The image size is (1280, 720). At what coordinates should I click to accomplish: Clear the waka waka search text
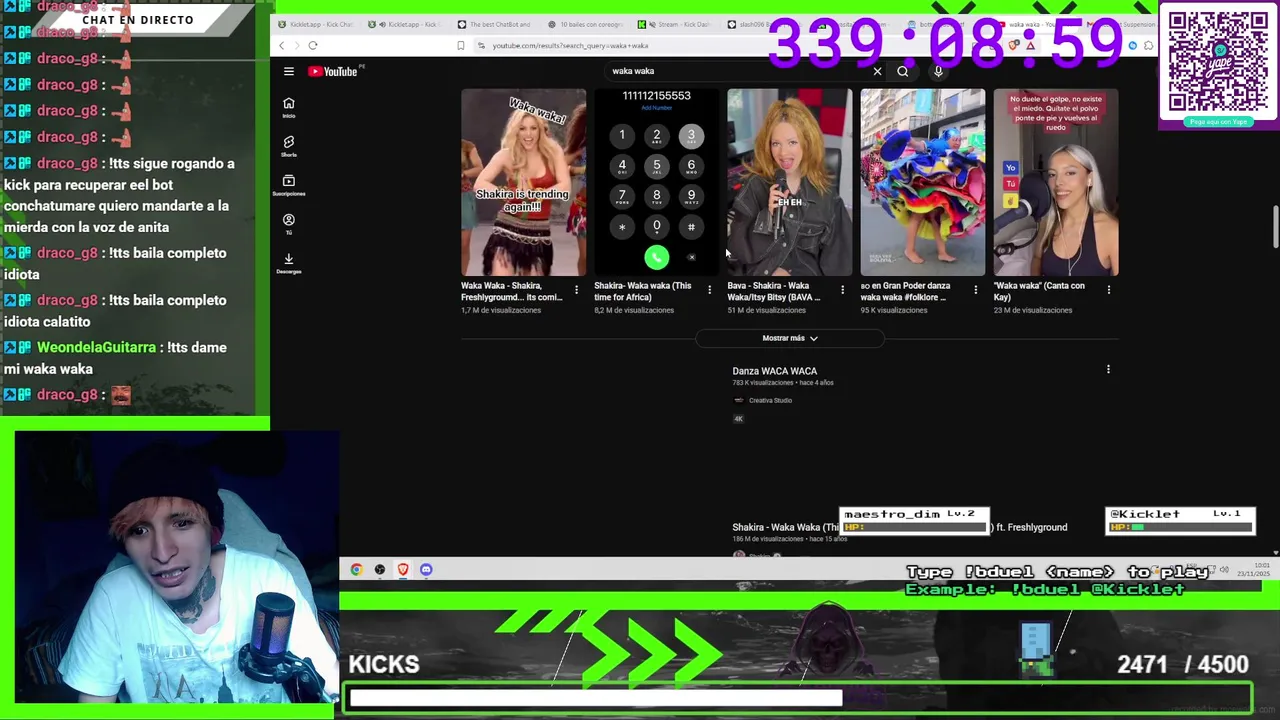(x=877, y=71)
